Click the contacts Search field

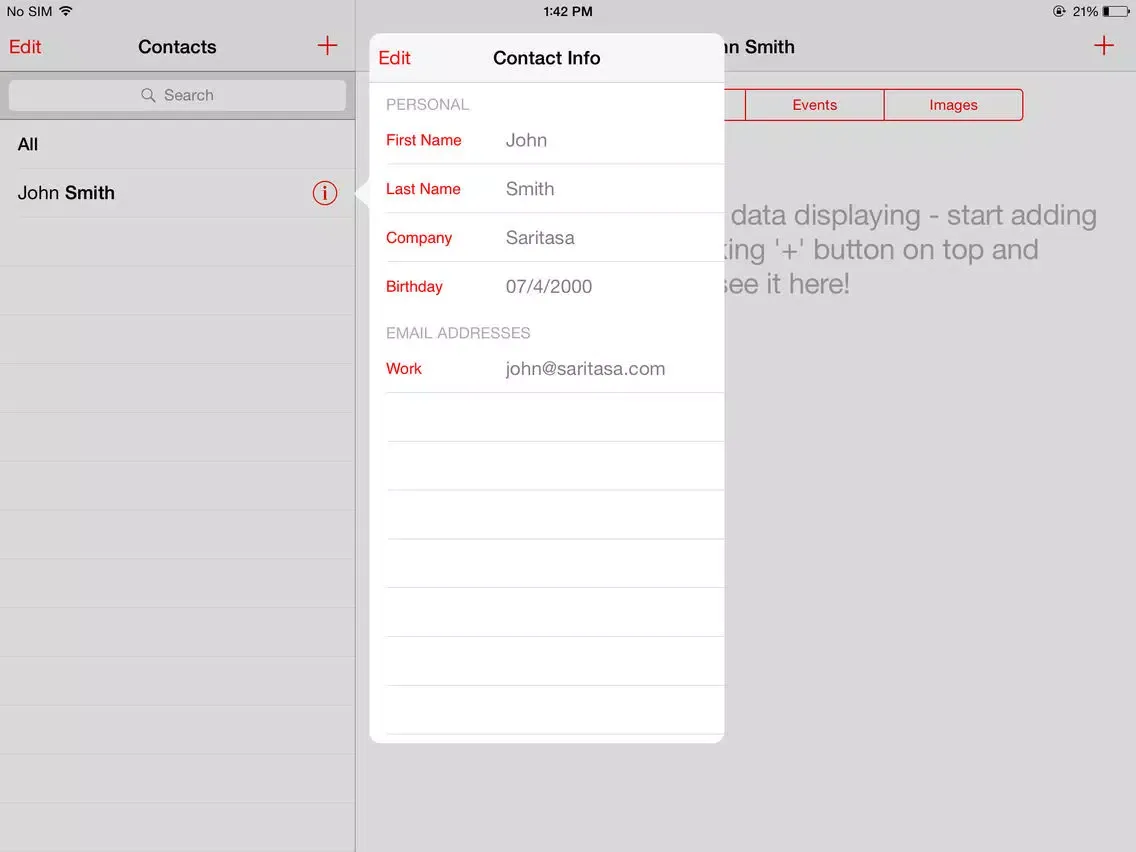pyautogui.click(x=178, y=95)
